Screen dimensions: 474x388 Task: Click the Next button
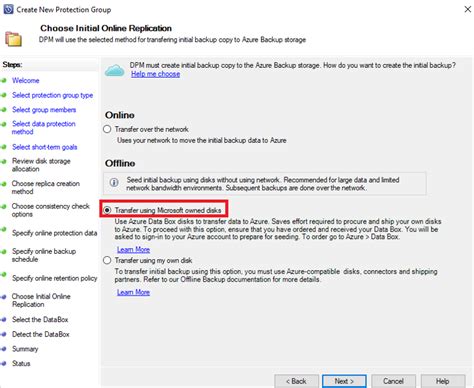point(344,381)
